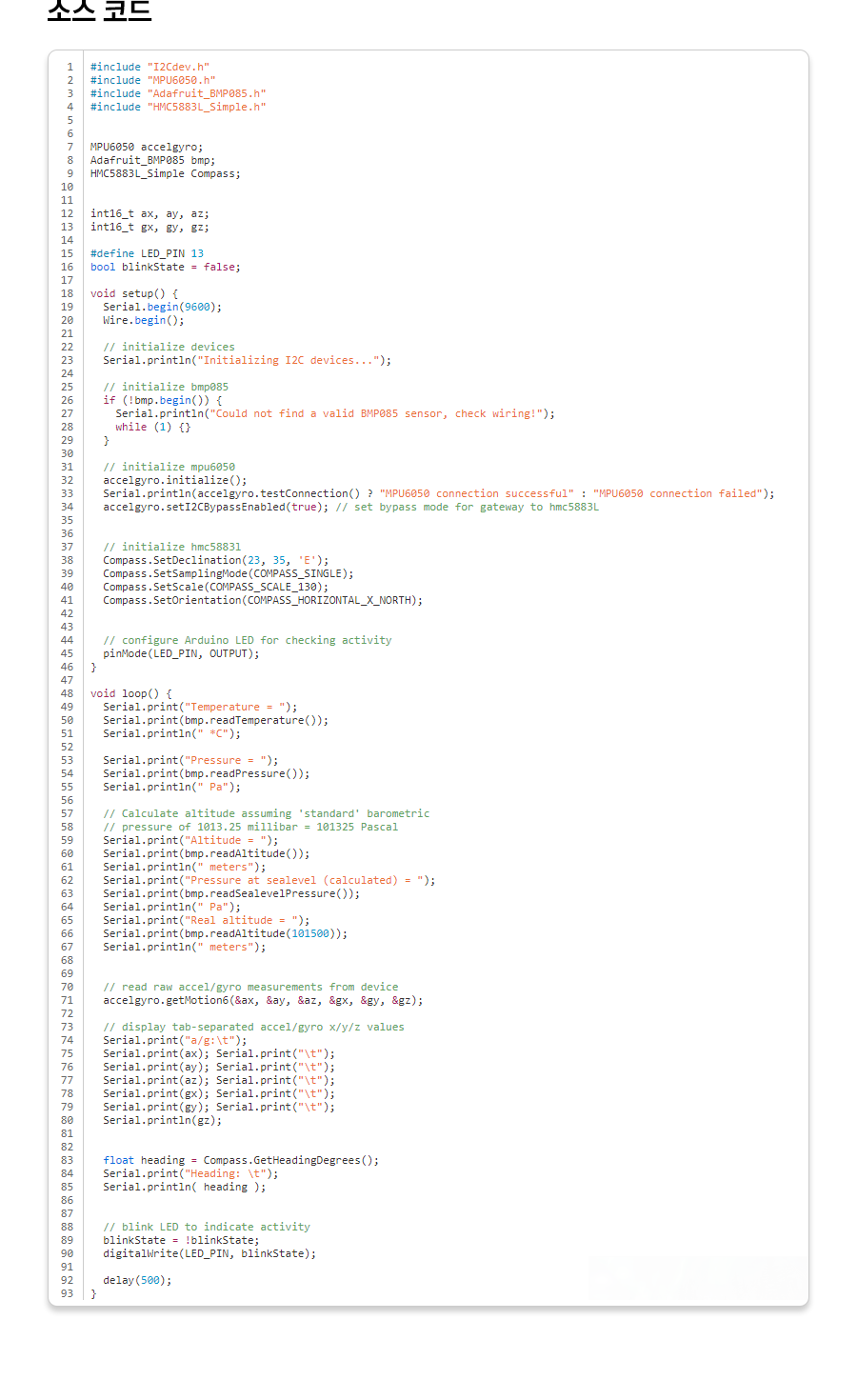Click the Compass.SetDeclination(23, 35, 'E') line

[215, 560]
